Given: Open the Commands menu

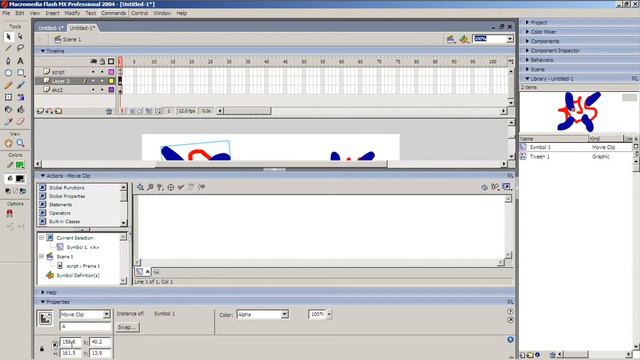Looking at the screenshot, I should 113,13.
